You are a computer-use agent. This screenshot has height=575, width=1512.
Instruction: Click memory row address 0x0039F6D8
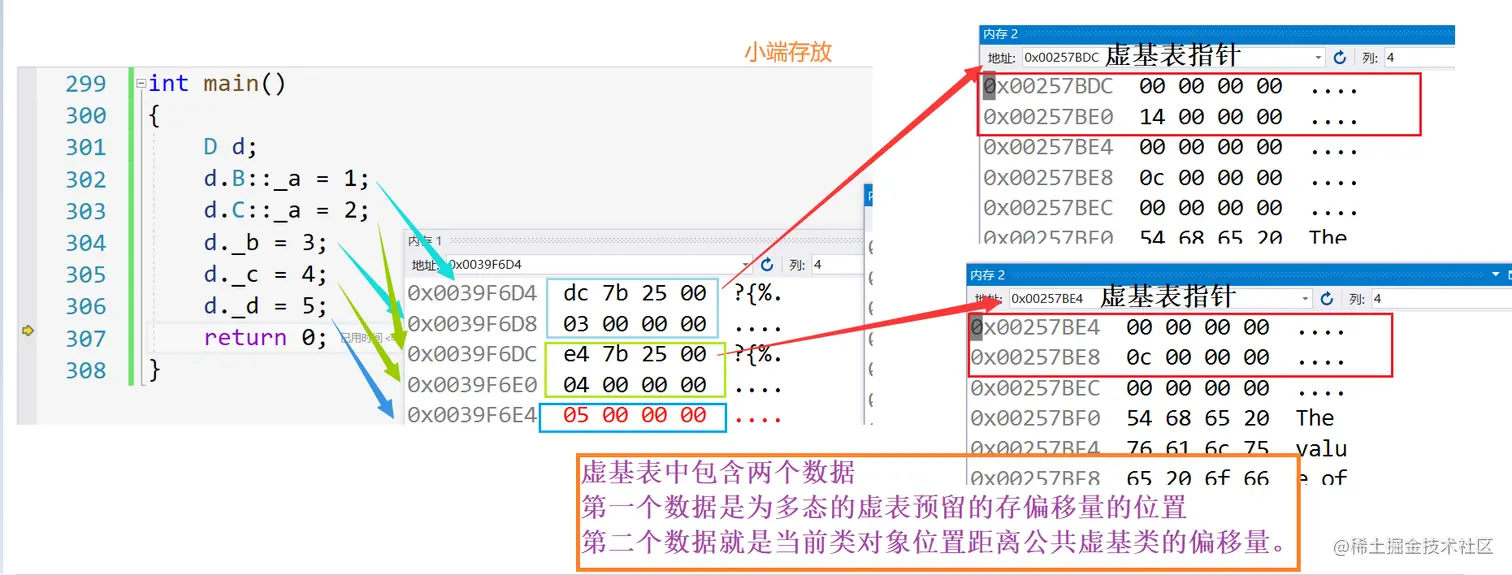472,324
